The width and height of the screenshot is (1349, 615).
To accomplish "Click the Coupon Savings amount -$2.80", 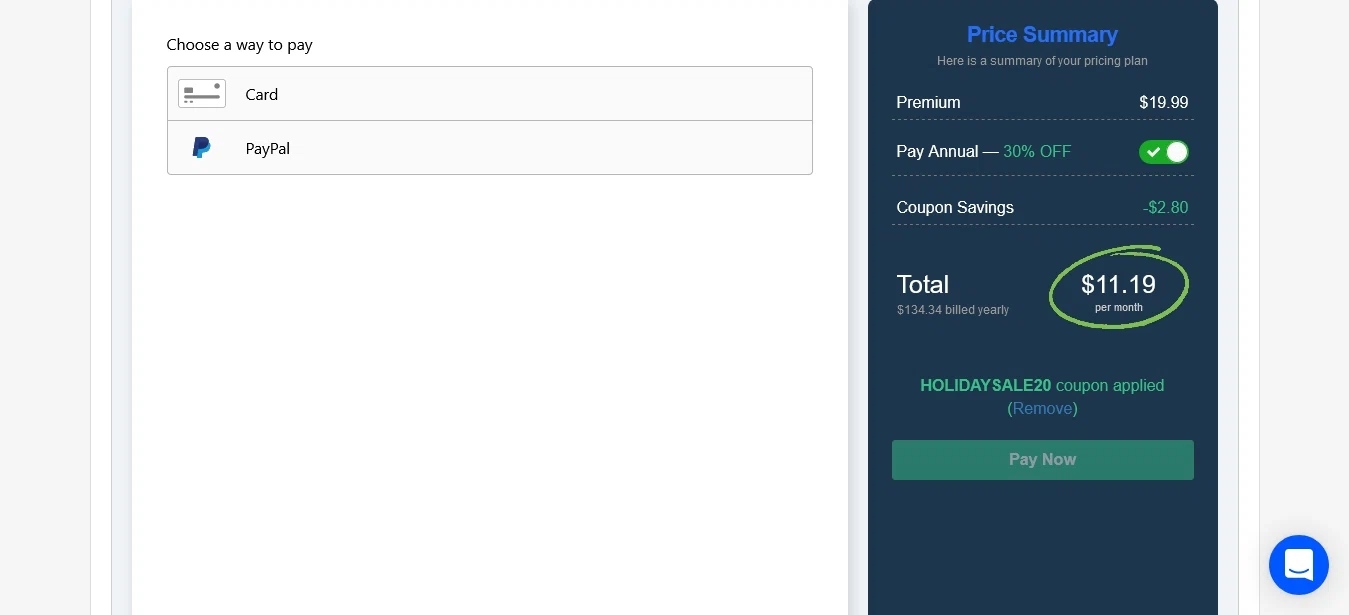I will tap(1166, 208).
